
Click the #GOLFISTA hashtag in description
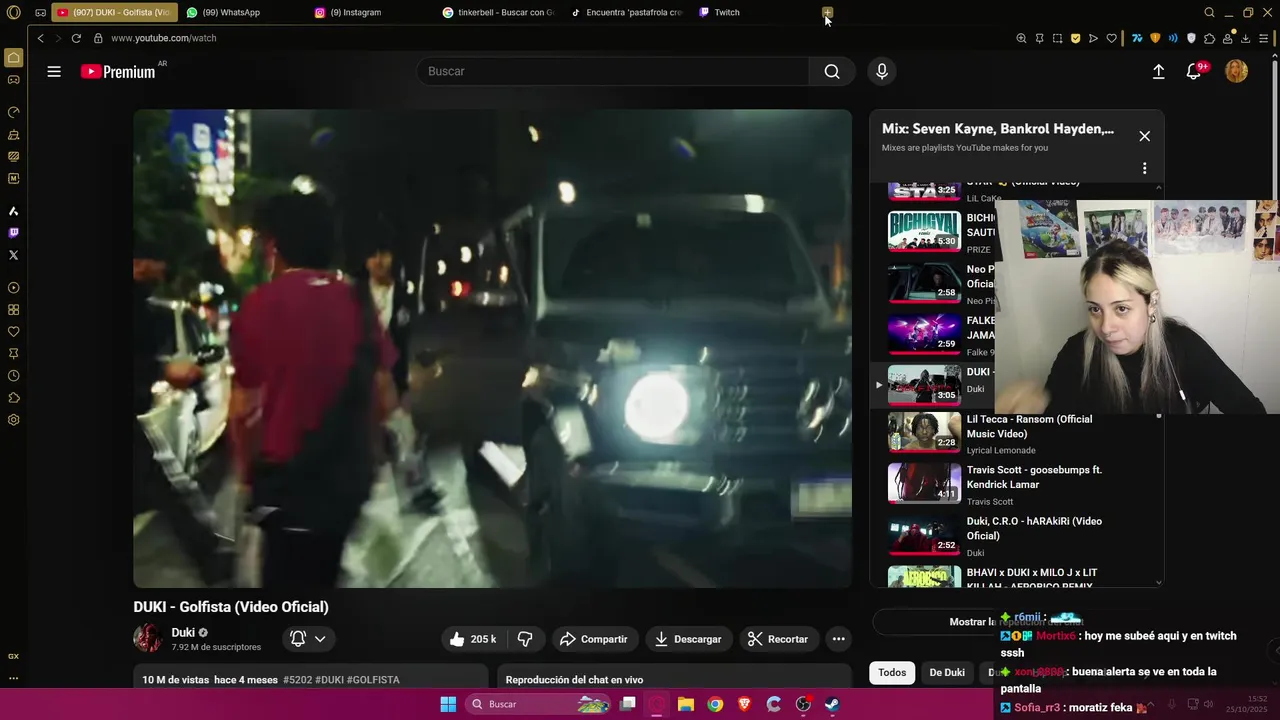pyautogui.click(x=373, y=680)
